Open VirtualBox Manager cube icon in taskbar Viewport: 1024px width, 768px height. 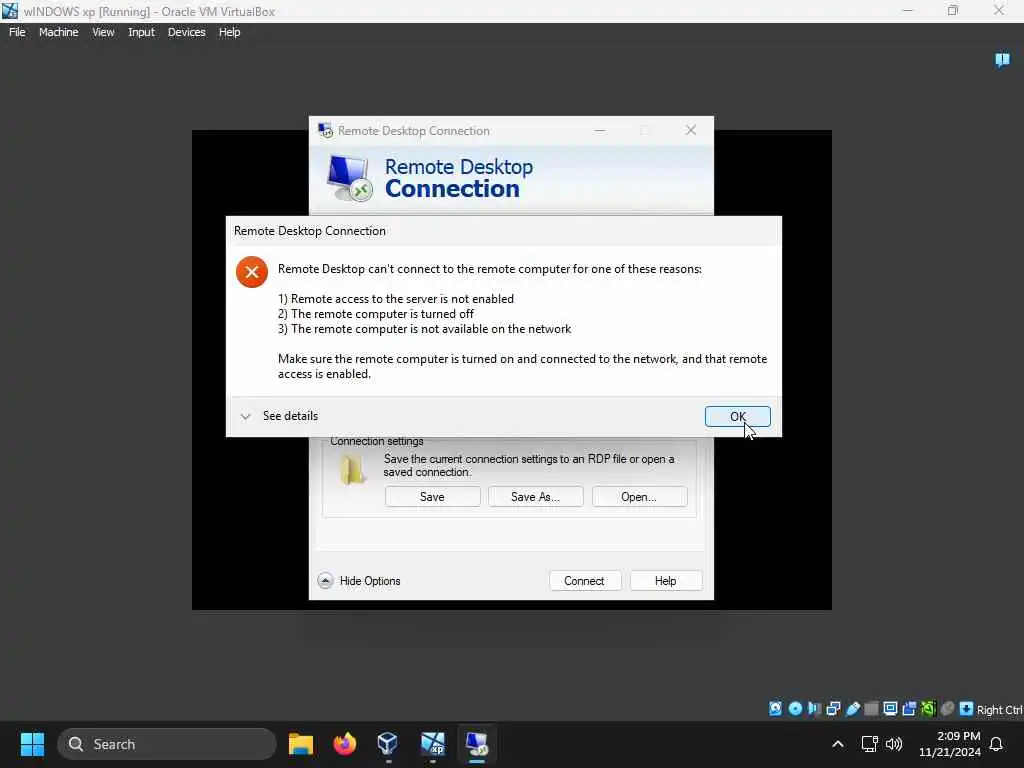(387, 743)
